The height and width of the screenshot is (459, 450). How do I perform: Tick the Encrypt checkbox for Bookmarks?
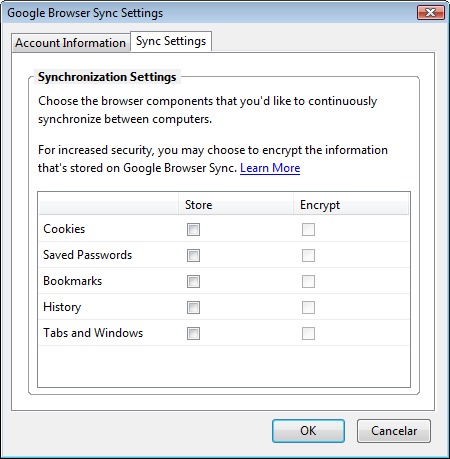308,281
